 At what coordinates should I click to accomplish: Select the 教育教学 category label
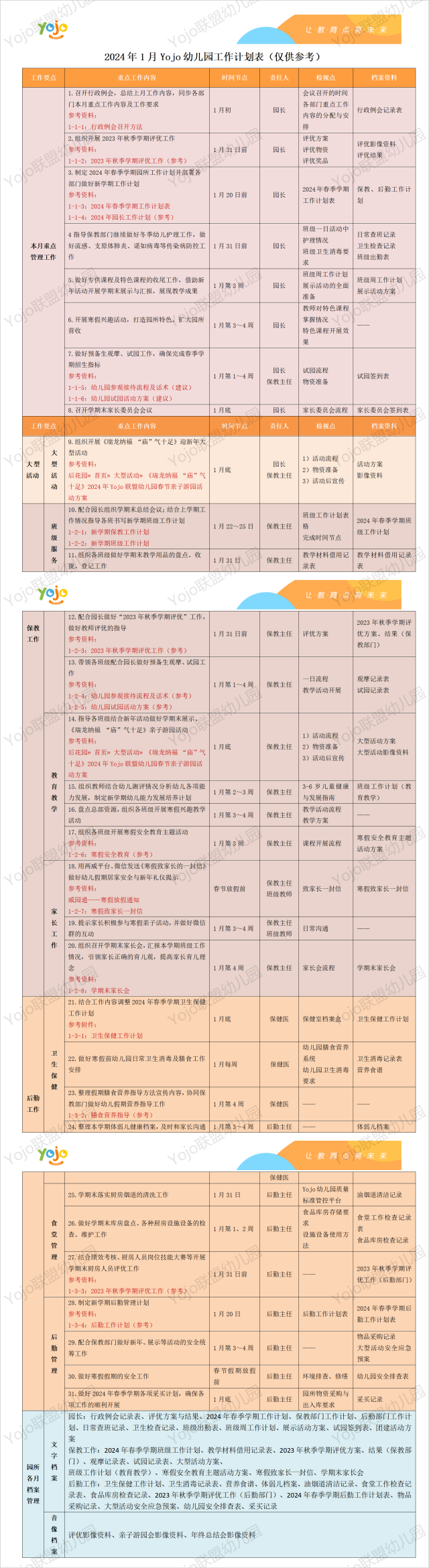[x=54, y=792]
